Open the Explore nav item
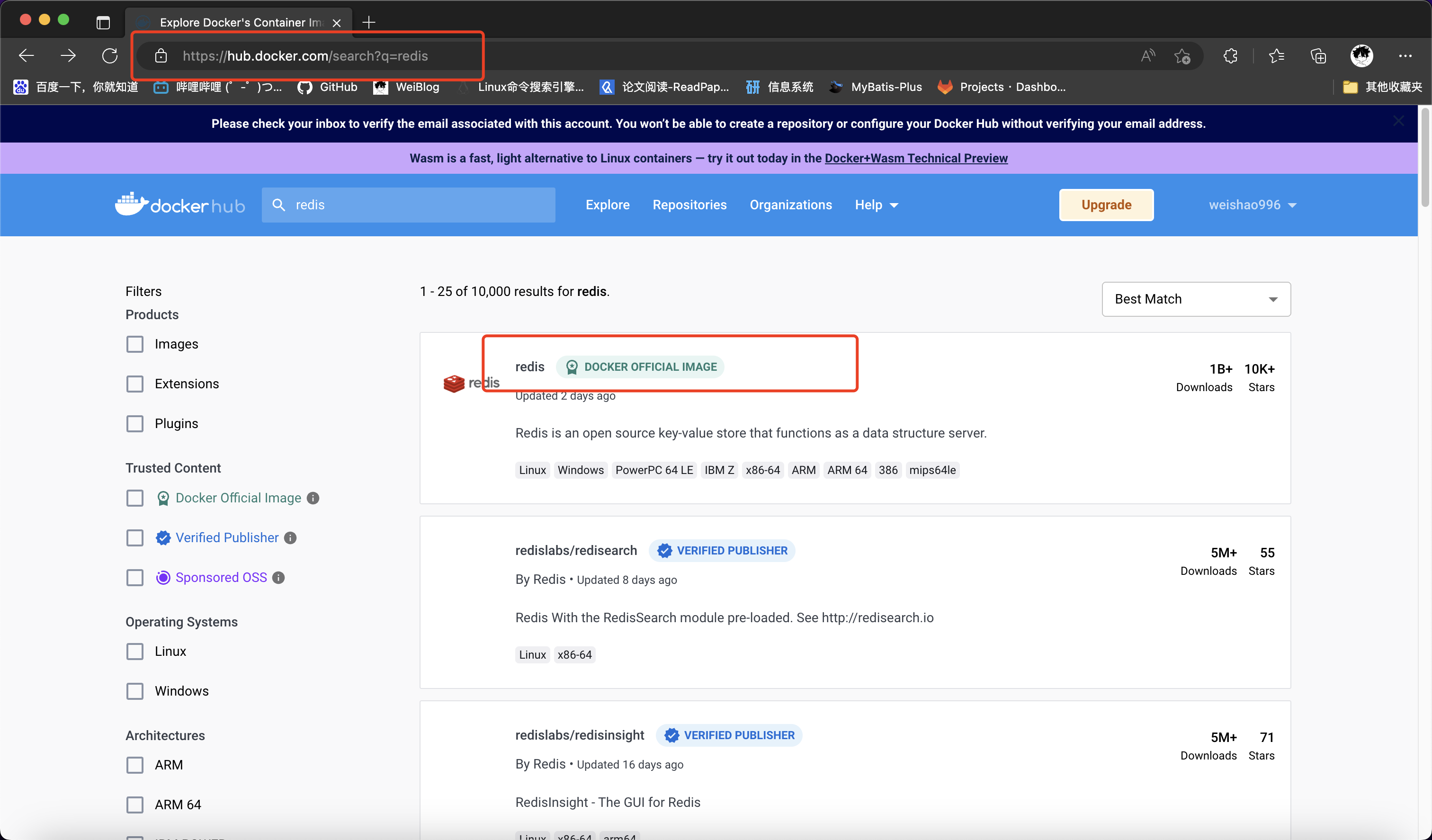1432x840 pixels. (607, 205)
